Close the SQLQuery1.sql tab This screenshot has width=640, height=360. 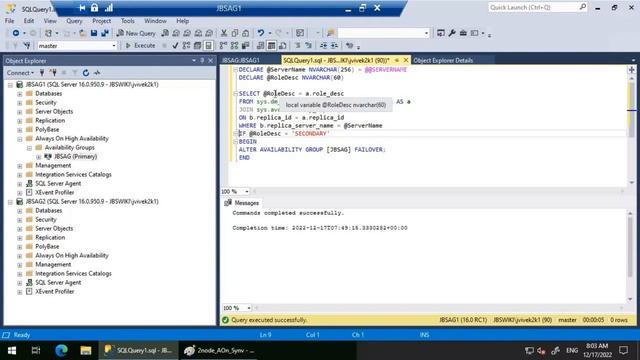[x=406, y=60]
